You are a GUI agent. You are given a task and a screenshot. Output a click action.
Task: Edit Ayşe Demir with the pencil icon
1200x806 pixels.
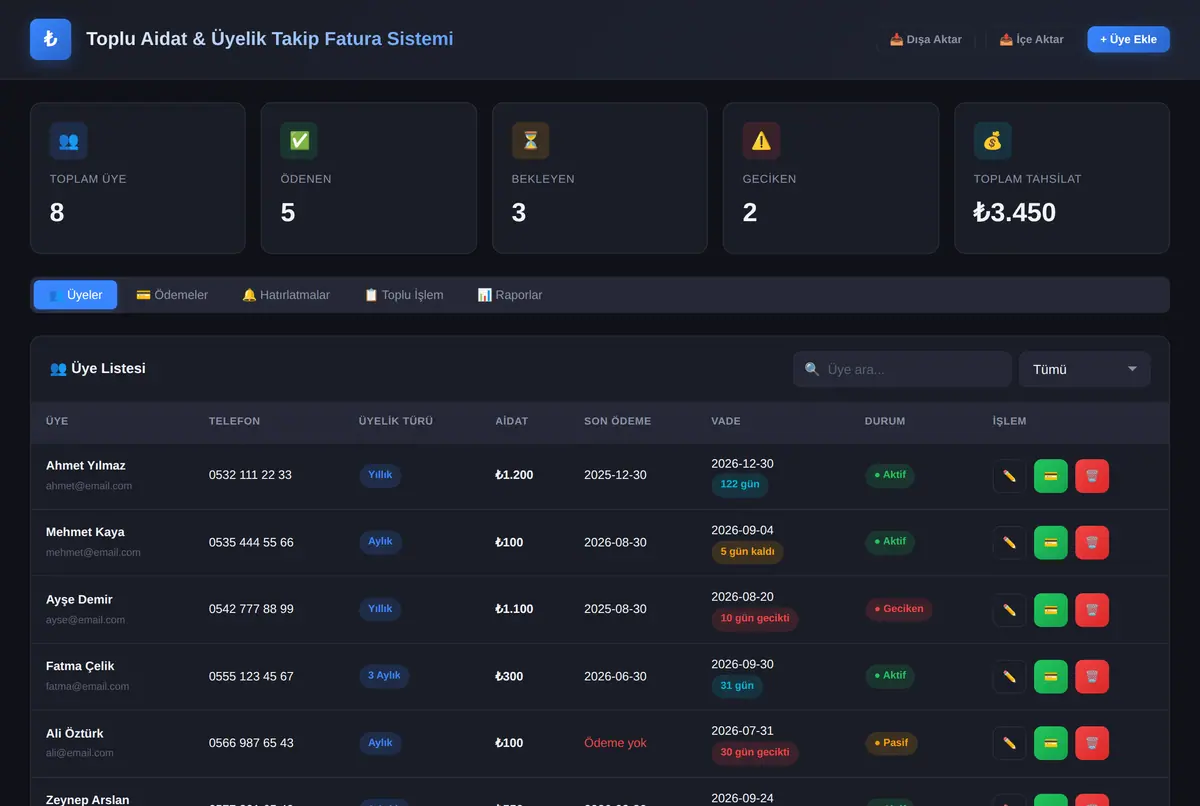(1009, 610)
